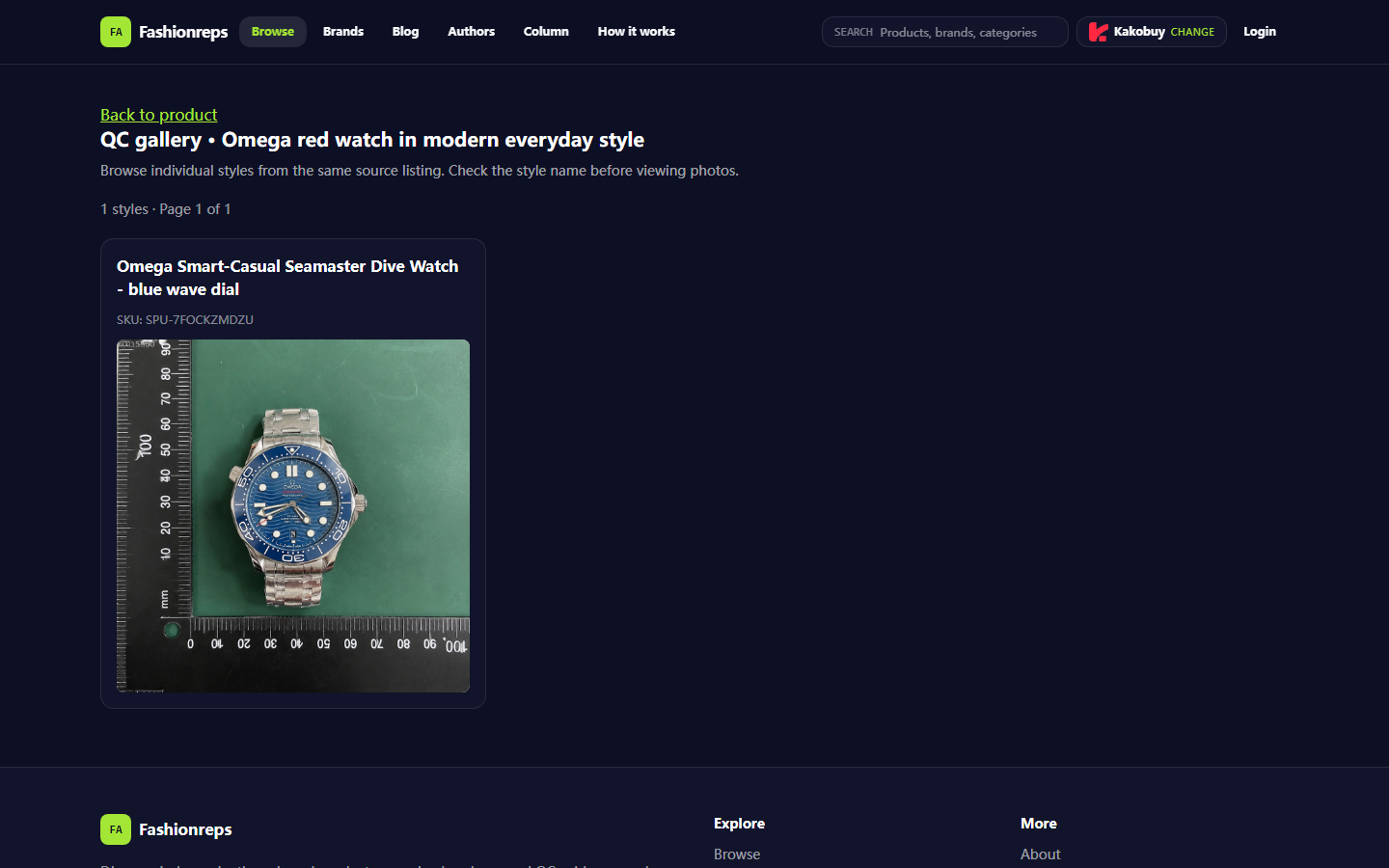Click the green FA logo in header

(116, 32)
